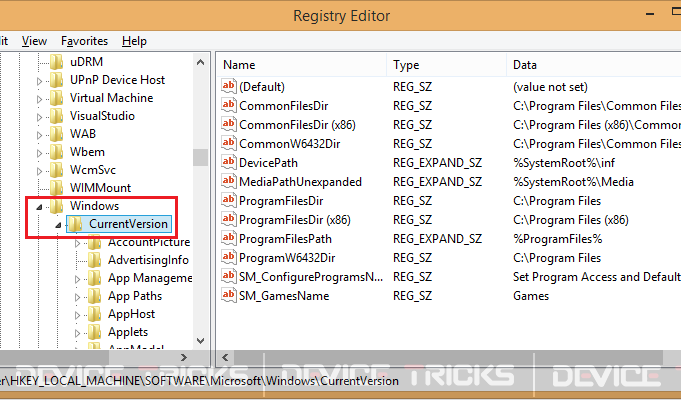Image resolution: width=681 pixels, height=400 pixels.
Task: Open the Favorites menu
Action: [84, 41]
